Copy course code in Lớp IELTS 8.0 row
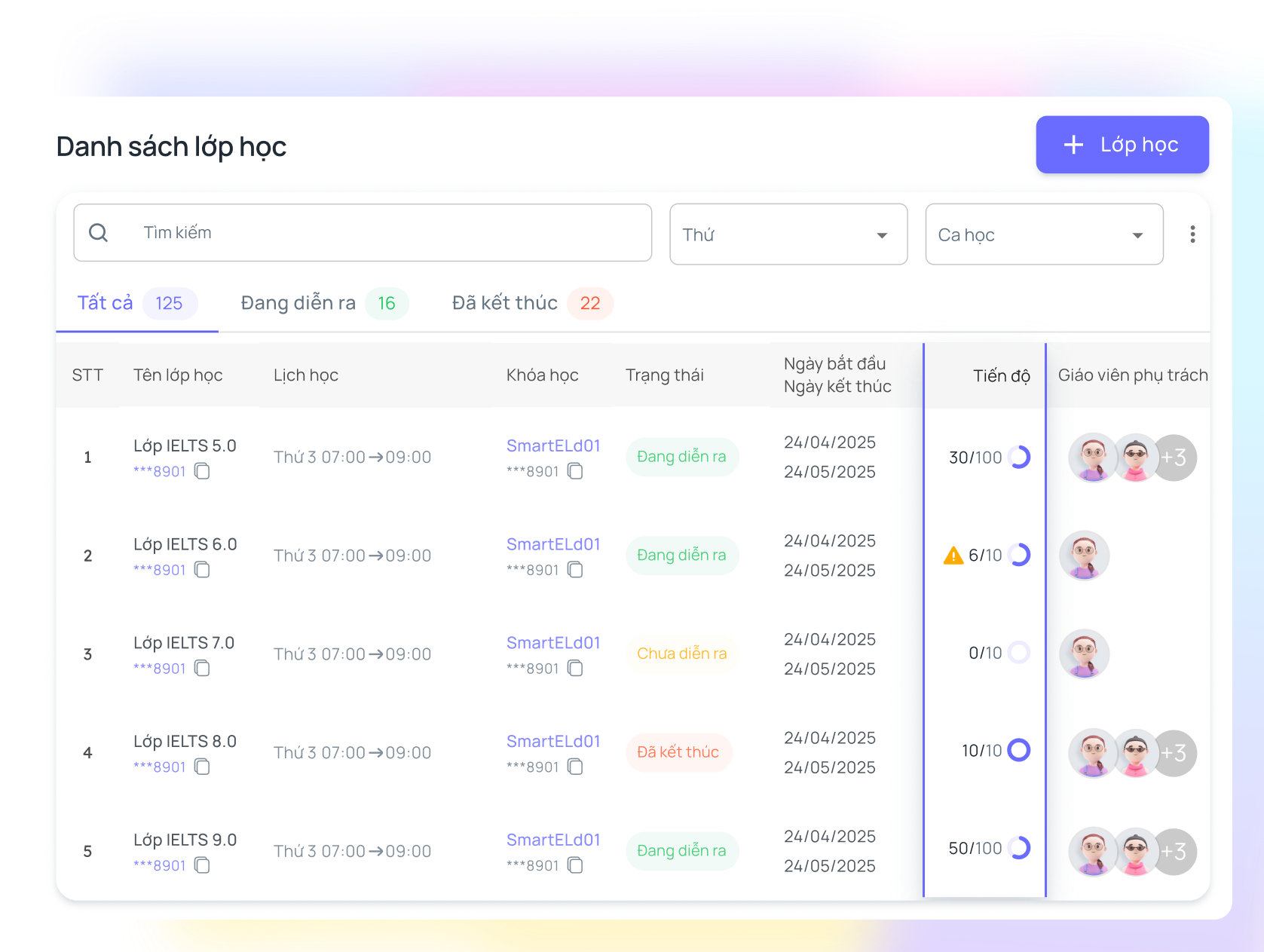 575,767
